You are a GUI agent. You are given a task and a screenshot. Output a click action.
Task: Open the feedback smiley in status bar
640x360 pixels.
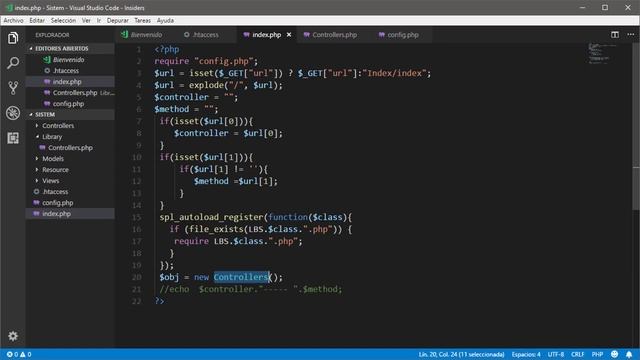pos(614,354)
